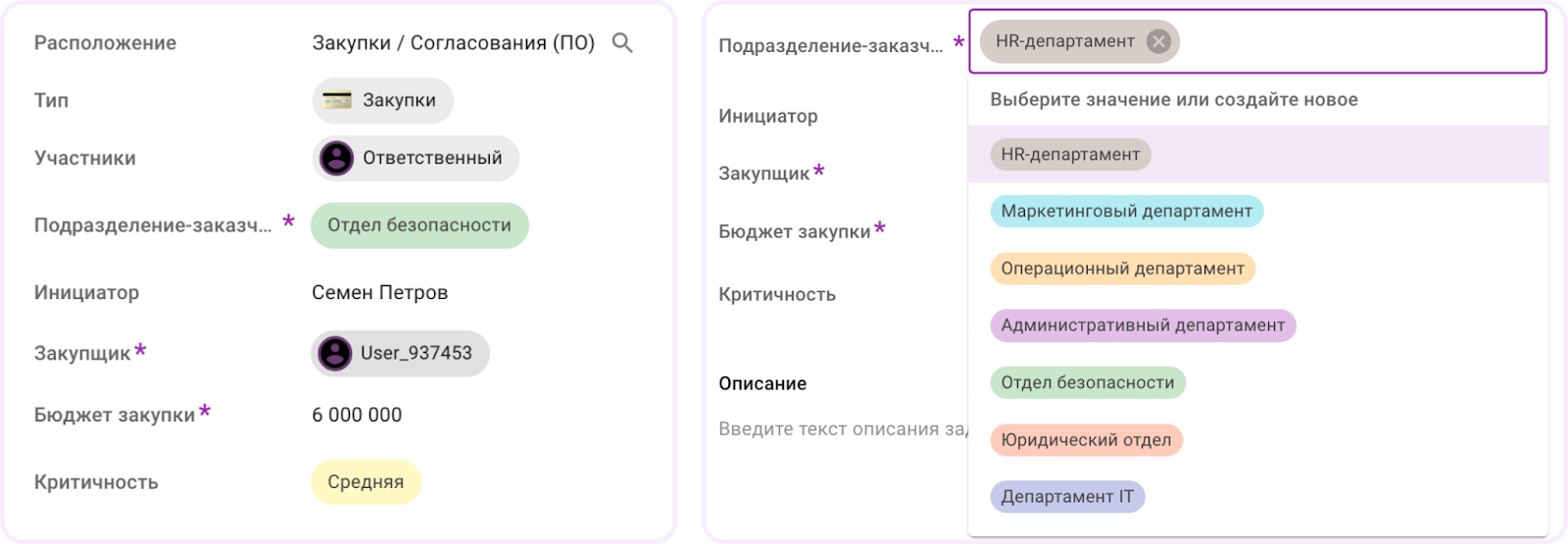Image resolution: width=1568 pixels, height=544 pixels.
Task: Click the Семен Петров initiator value
Action: tap(379, 292)
